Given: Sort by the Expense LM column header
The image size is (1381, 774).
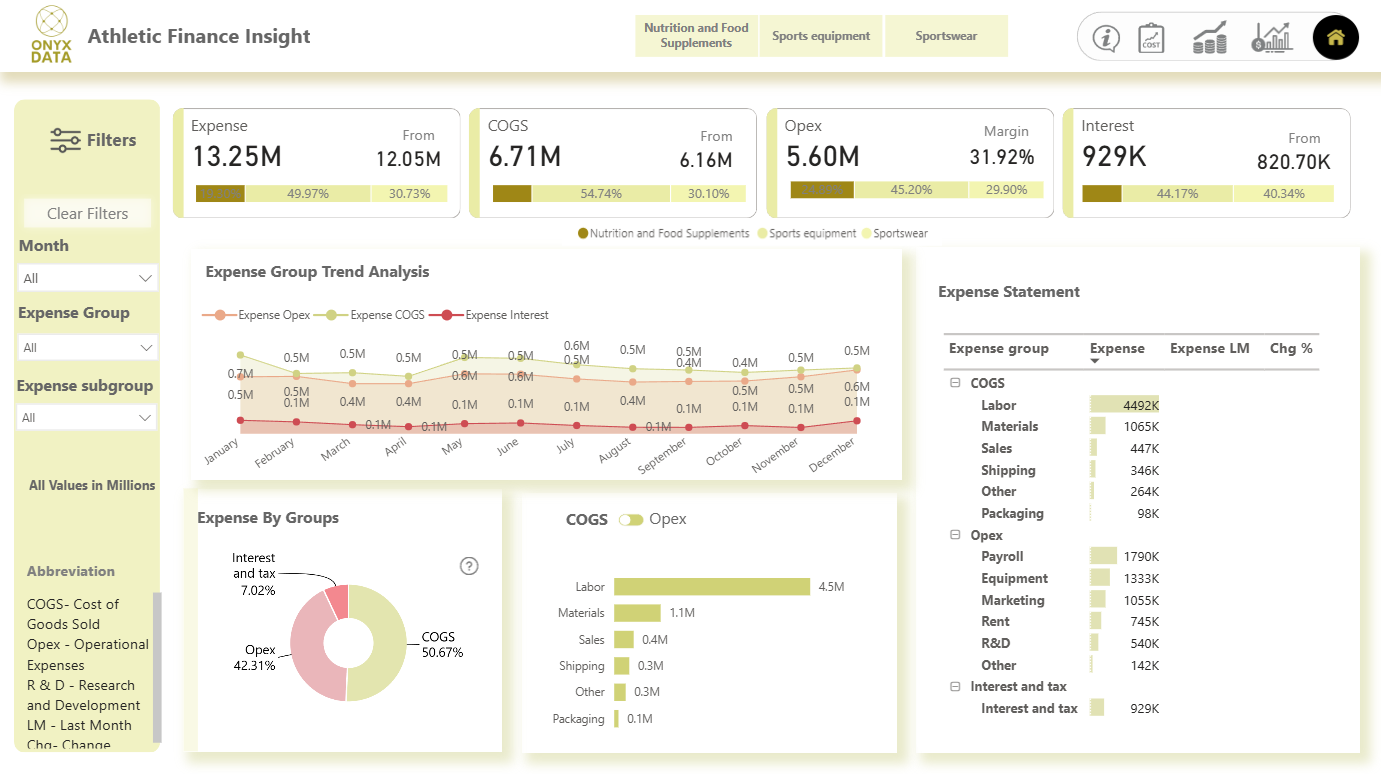Looking at the screenshot, I should point(1210,348).
